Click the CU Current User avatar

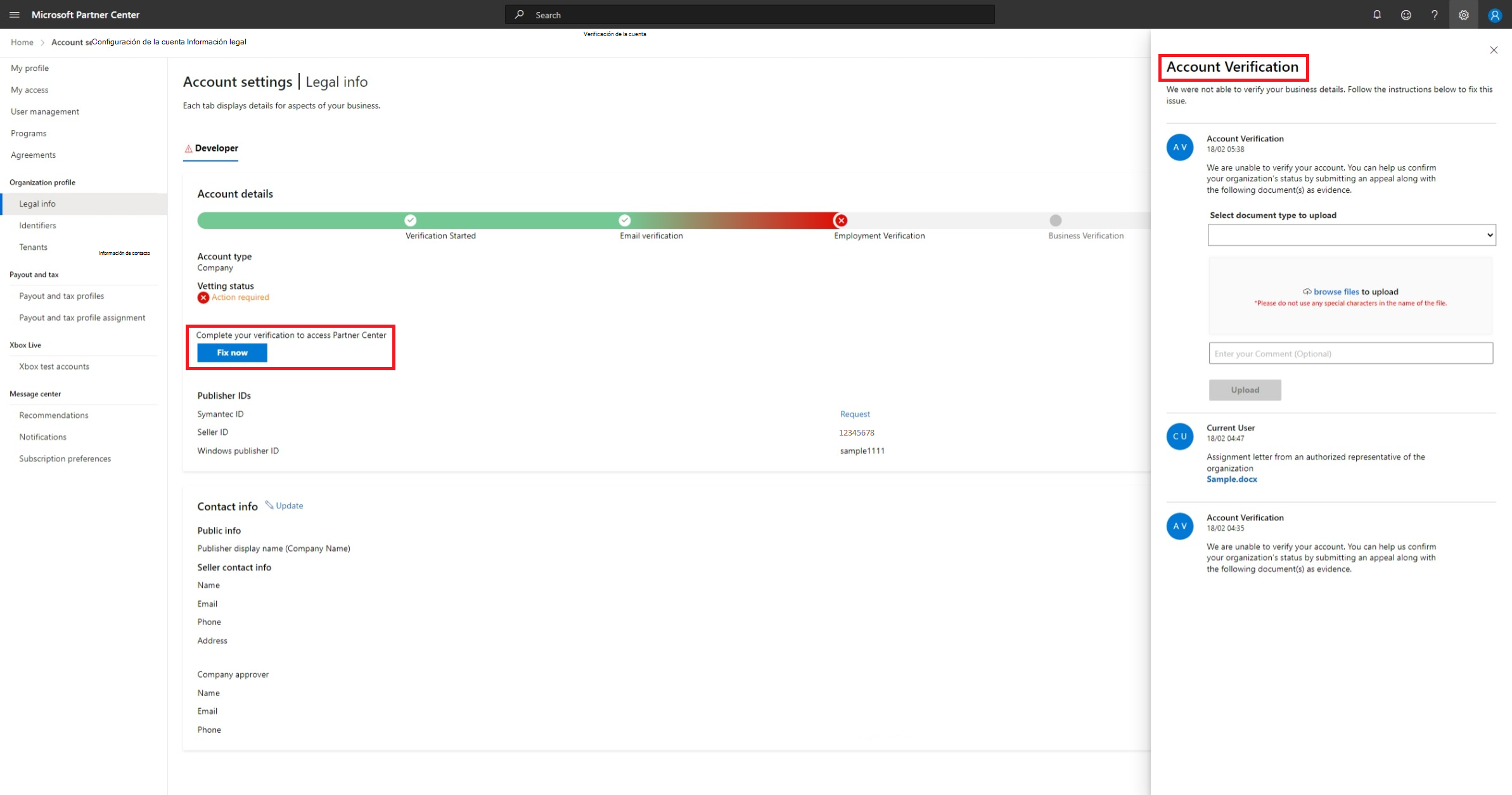pos(1180,436)
